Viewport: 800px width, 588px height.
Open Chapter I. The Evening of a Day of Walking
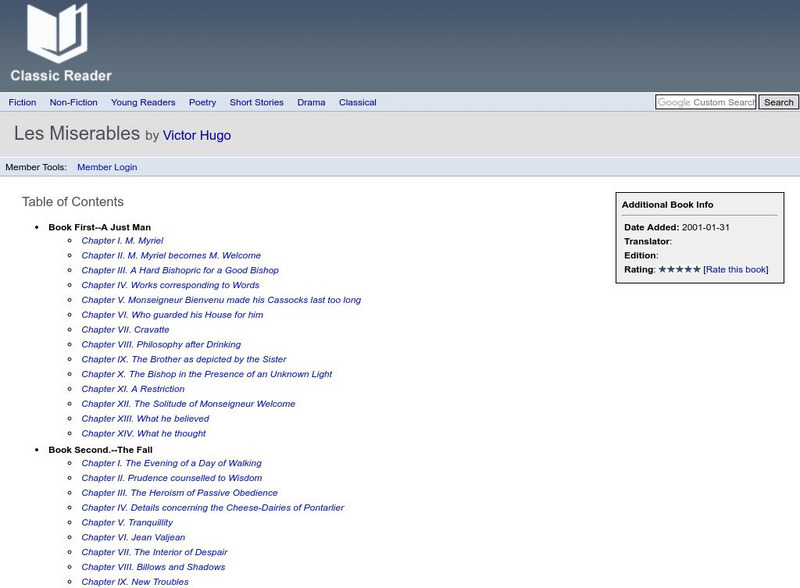[x=171, y=463]
